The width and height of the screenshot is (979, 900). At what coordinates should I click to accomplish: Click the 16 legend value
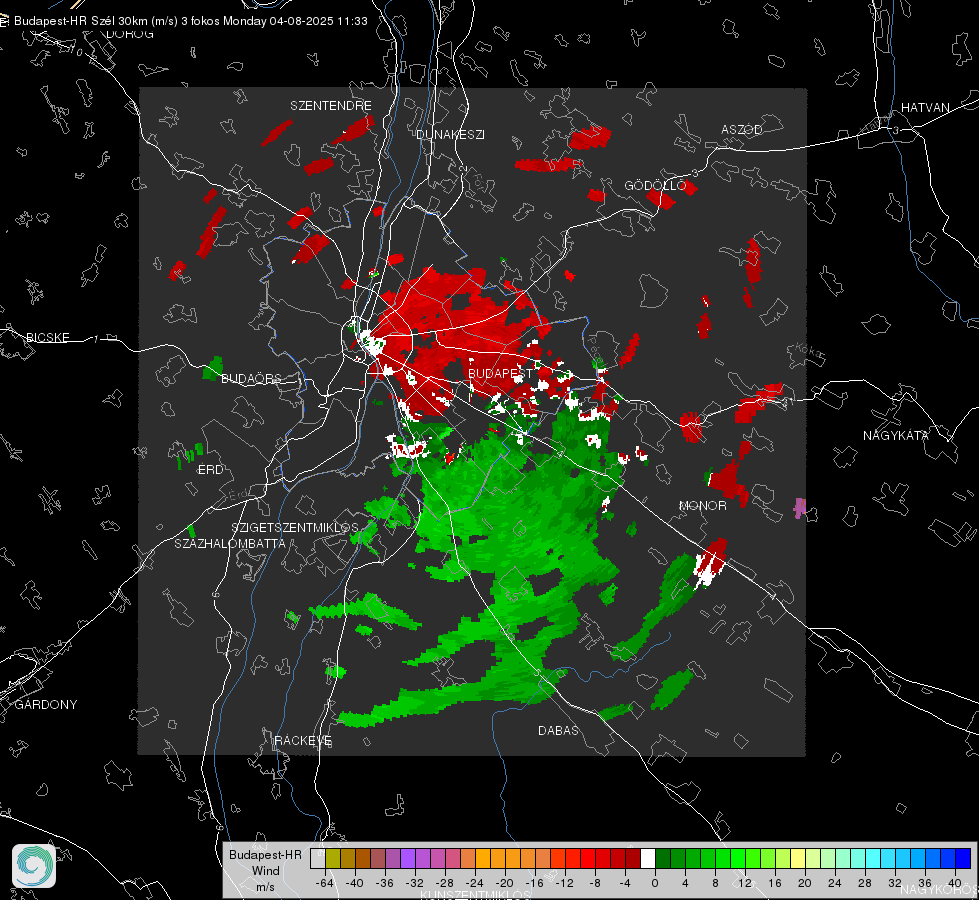(x=775, y=883)
